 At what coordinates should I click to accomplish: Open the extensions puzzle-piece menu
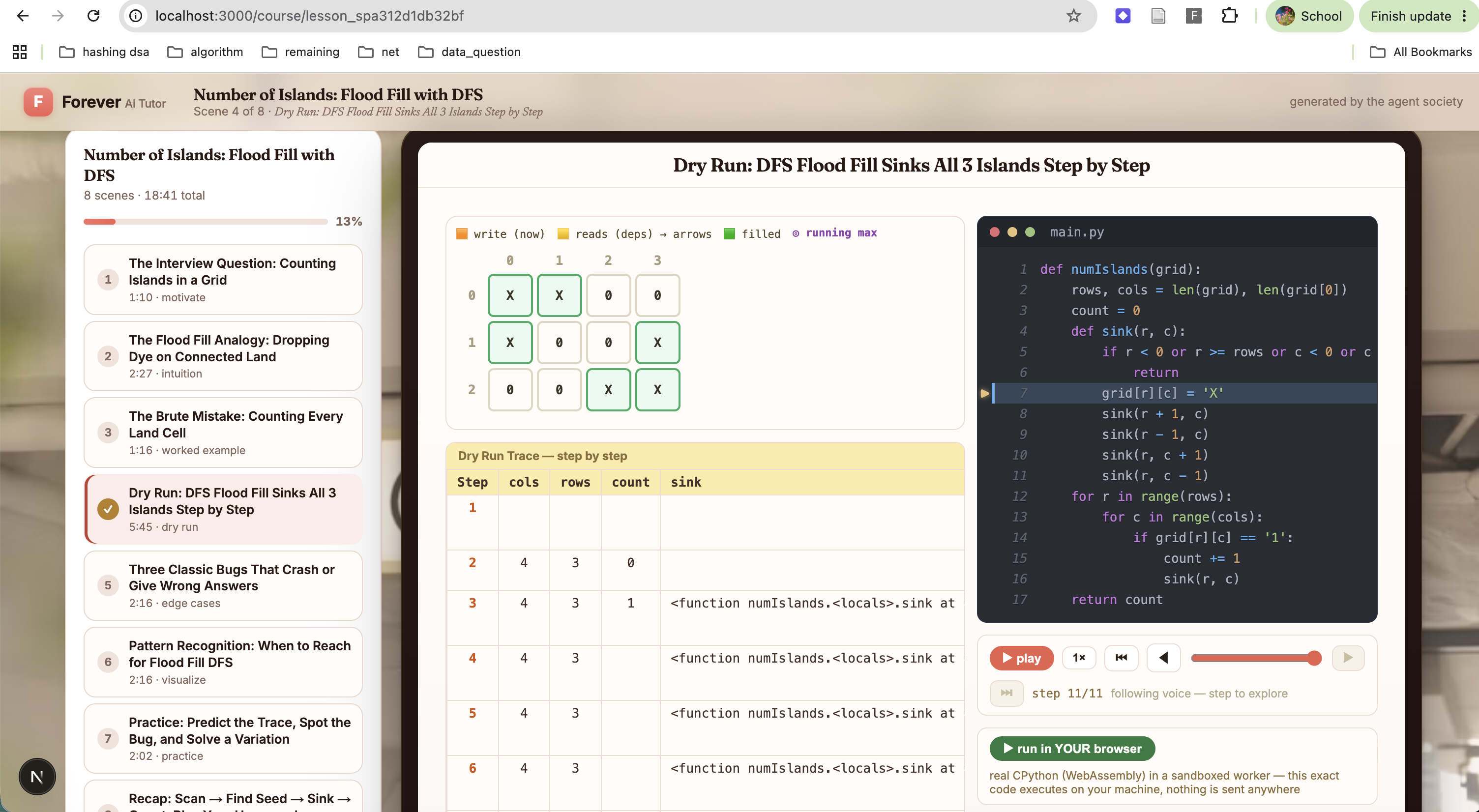(x=1229, y=16)
